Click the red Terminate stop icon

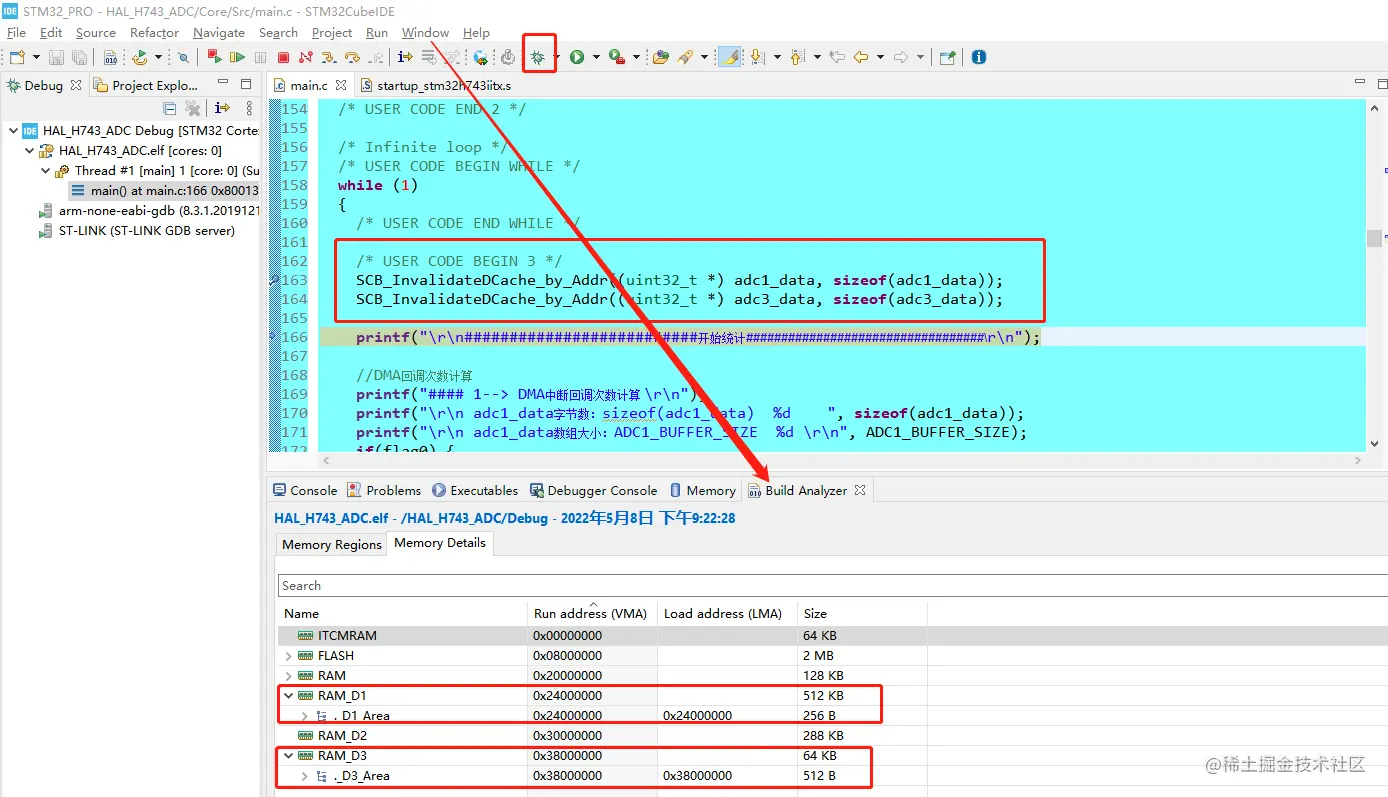[283, 57]
